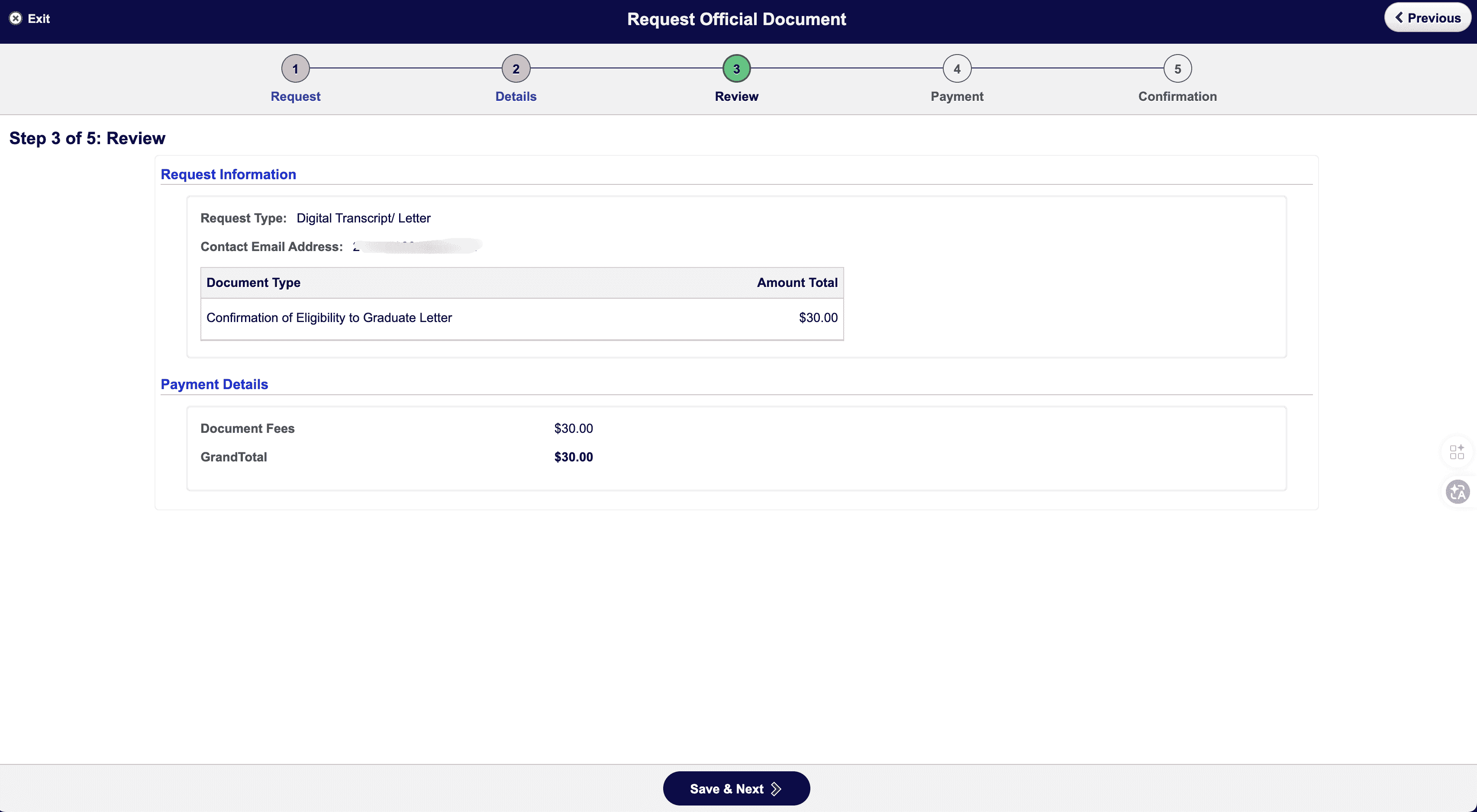This screenshot has width=1477, height=812.
Task: Open the Request step label
Action: click(295, 97)
